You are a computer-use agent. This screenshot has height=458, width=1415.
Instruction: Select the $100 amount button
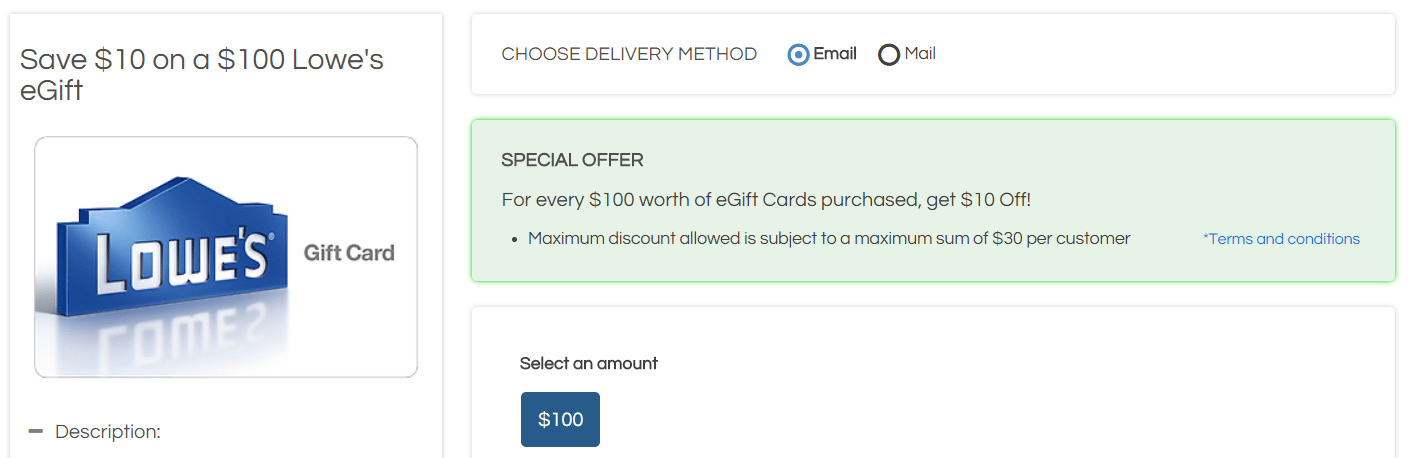point(560,419)
